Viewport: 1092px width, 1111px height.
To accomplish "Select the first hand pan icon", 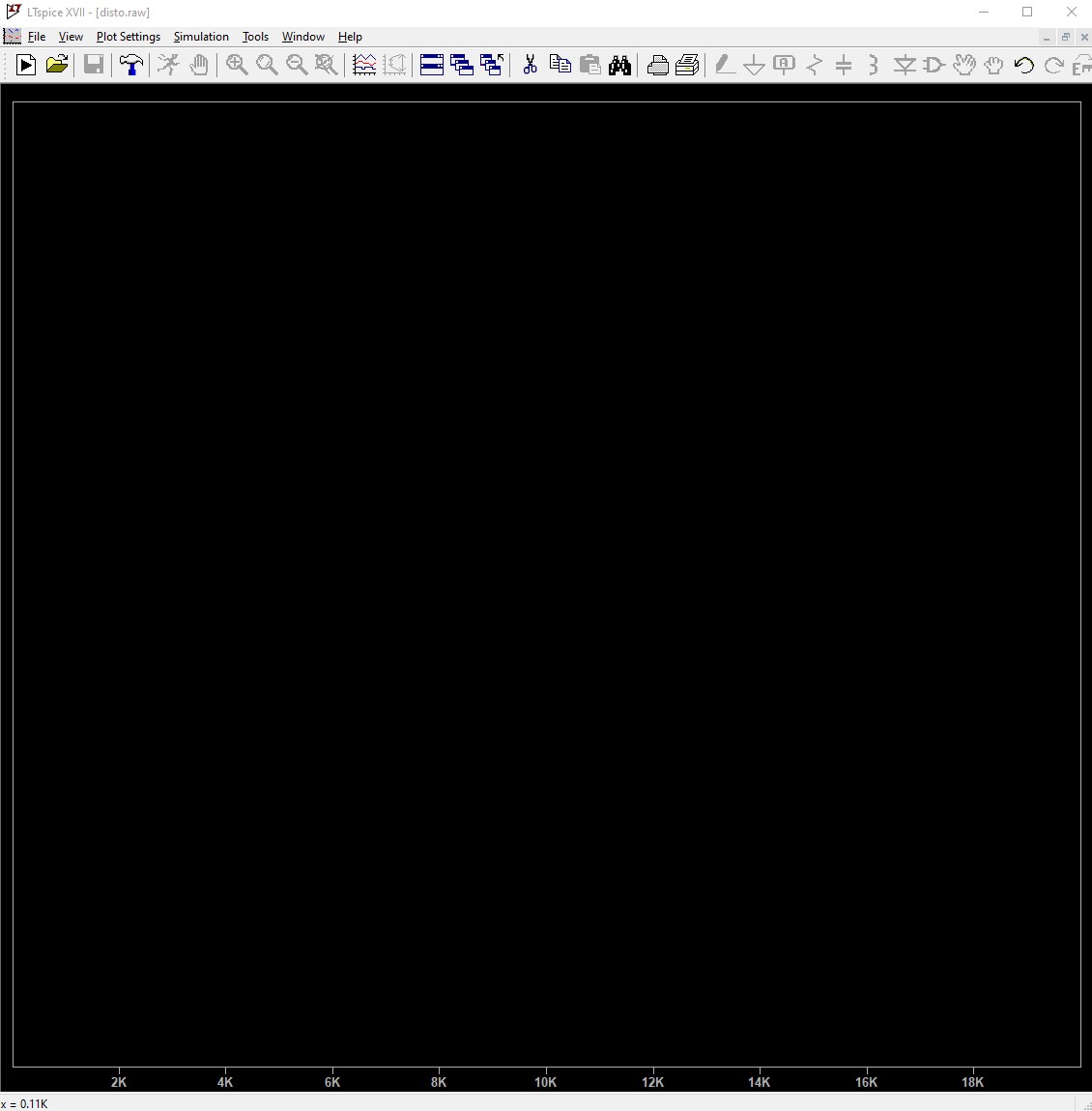I will (x=199, y=65).
